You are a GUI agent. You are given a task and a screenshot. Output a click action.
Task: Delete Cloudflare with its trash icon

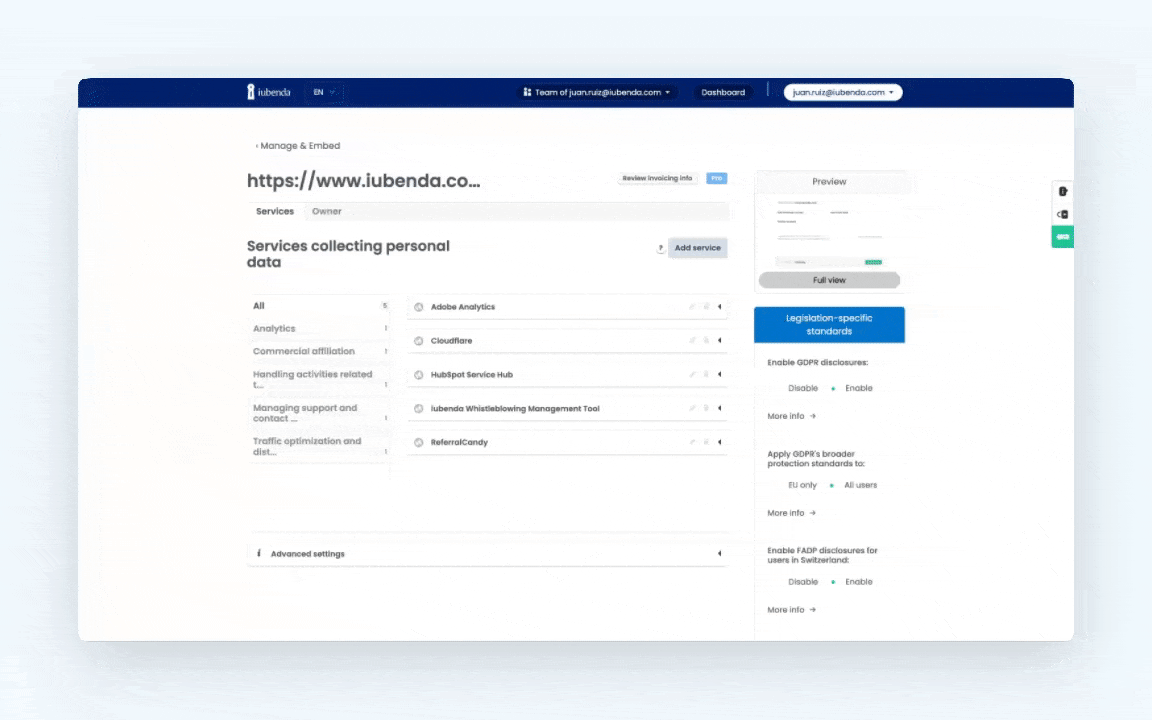point(706,341)
